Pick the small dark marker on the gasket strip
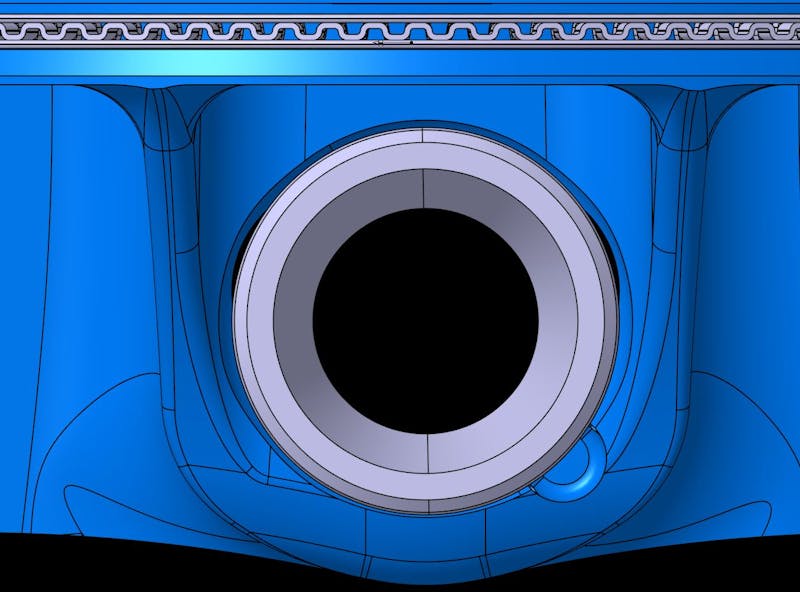Image resolution: width=800 pixels, height=592 pixels. coord(410,43)
